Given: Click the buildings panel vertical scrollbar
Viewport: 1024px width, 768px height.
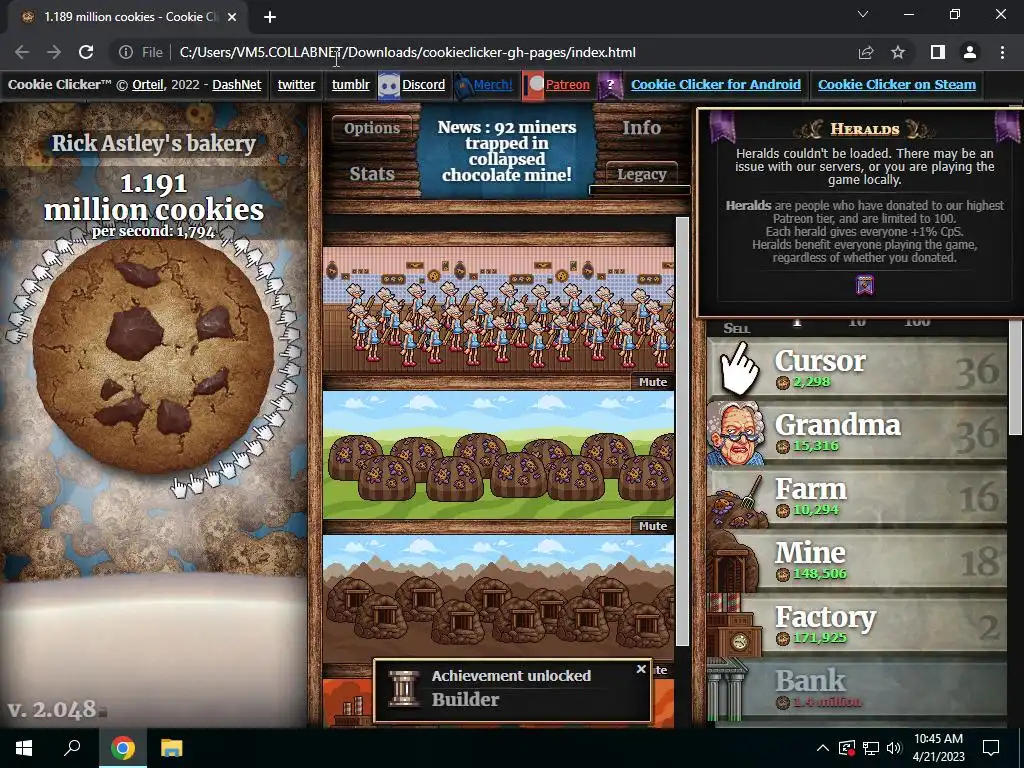Looking at the screenshot, I should point(682,431).
